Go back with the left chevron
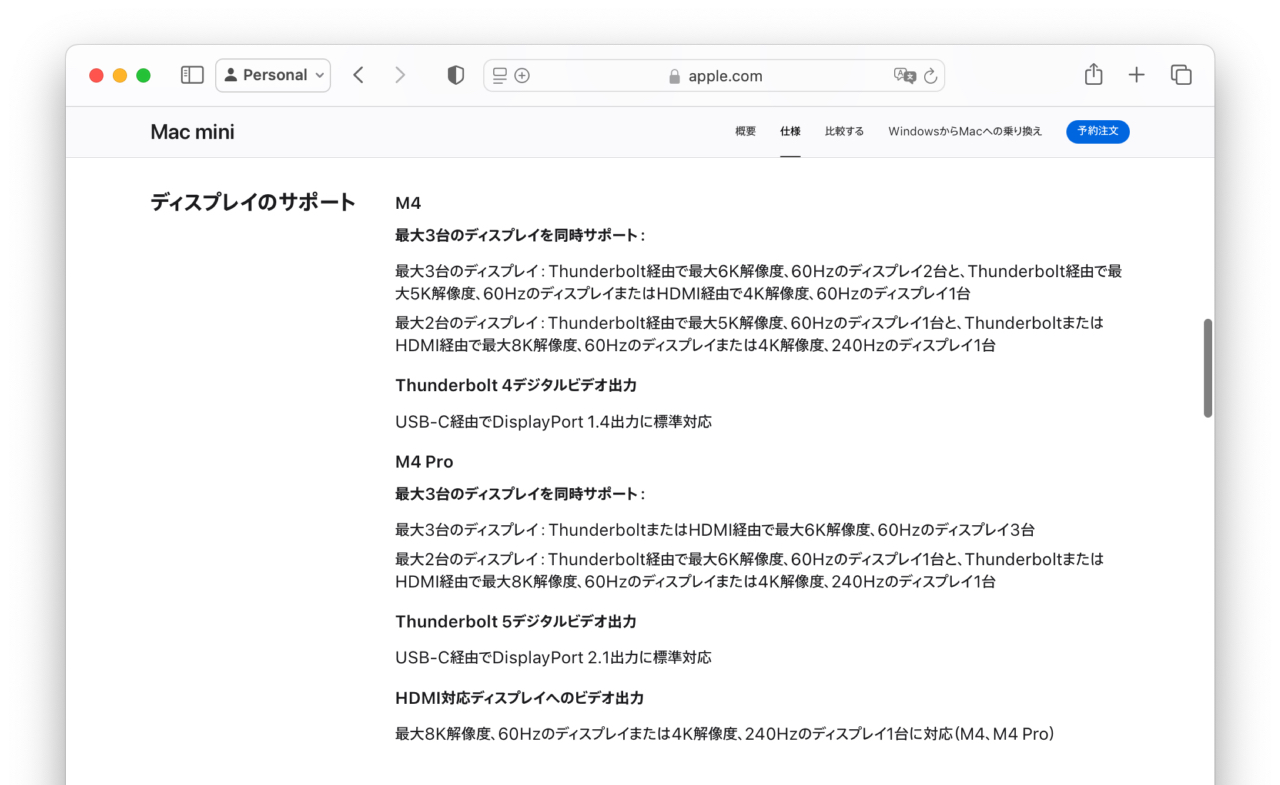1280x785 pixels. [358, 75]
